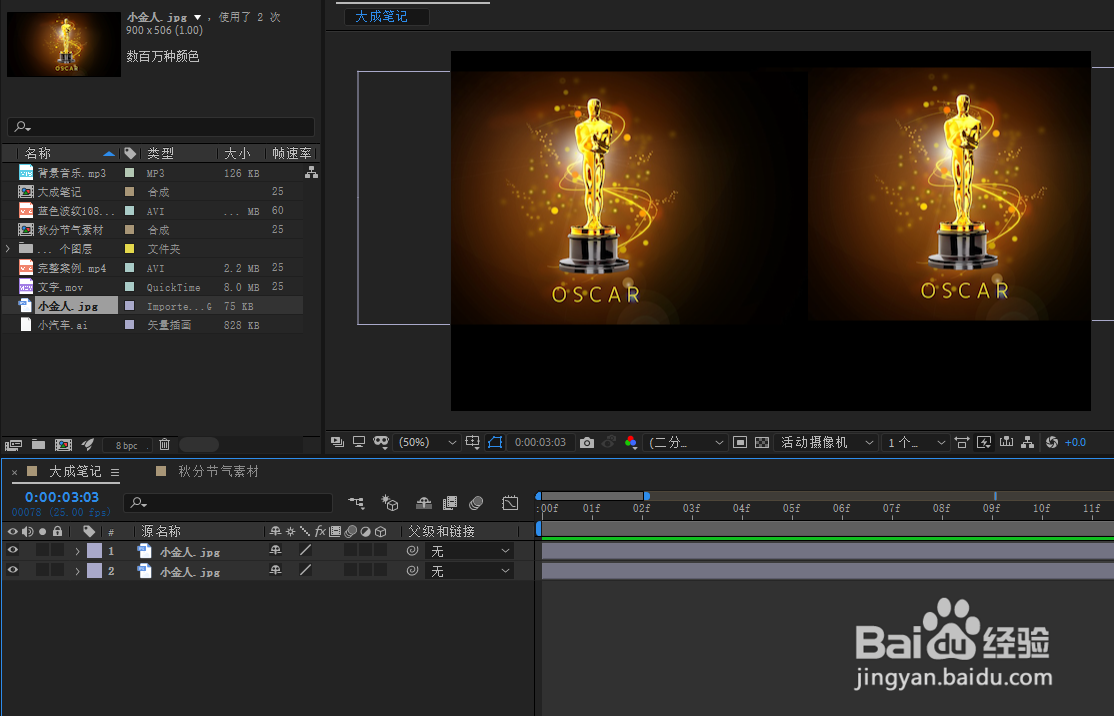Click the pixel aspect ratio correction icon
Screen dimensions: 1114x716
click(962, 443)
